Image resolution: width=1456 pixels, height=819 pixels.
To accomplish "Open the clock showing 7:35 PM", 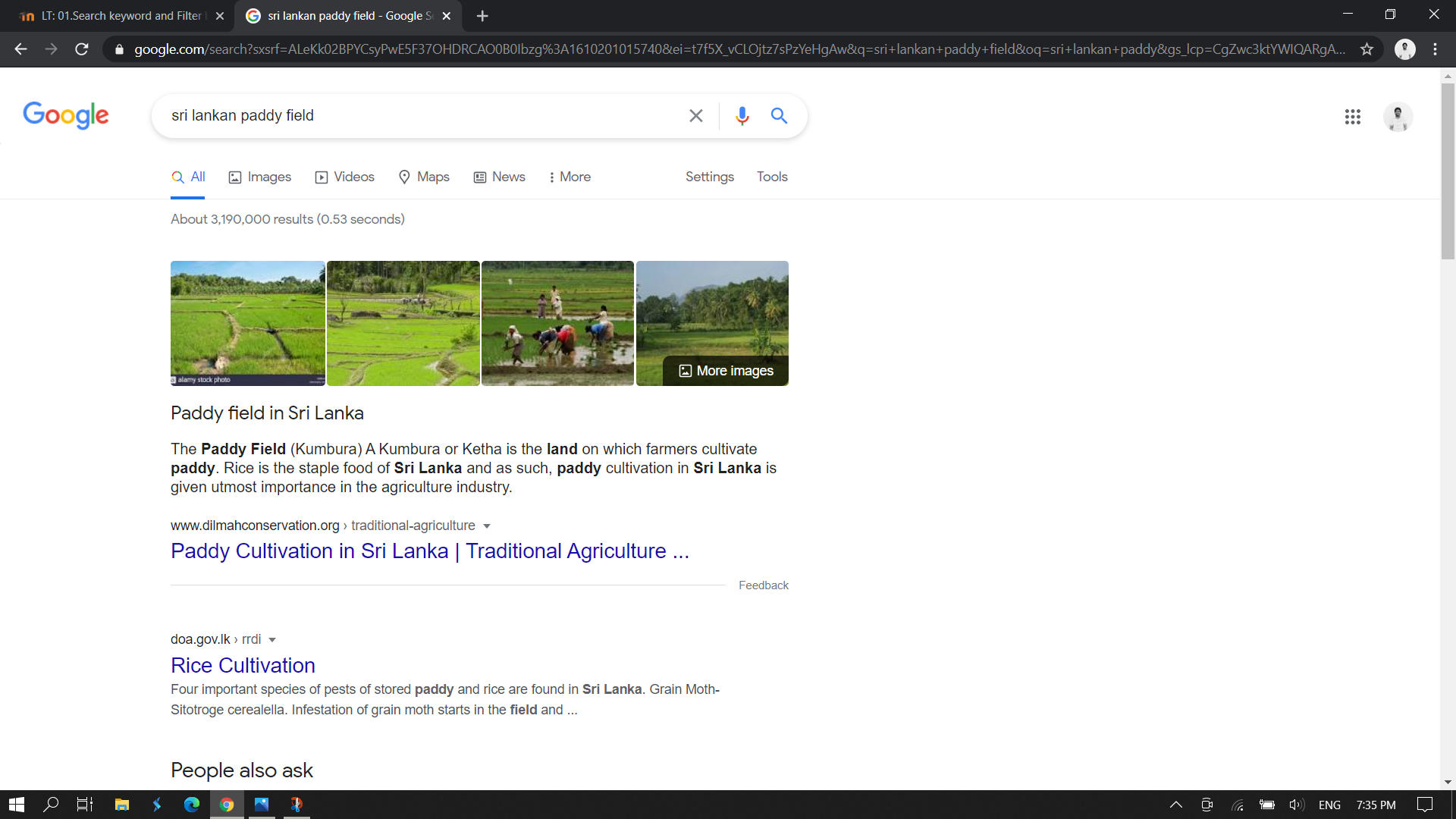I will [1376, 805].
